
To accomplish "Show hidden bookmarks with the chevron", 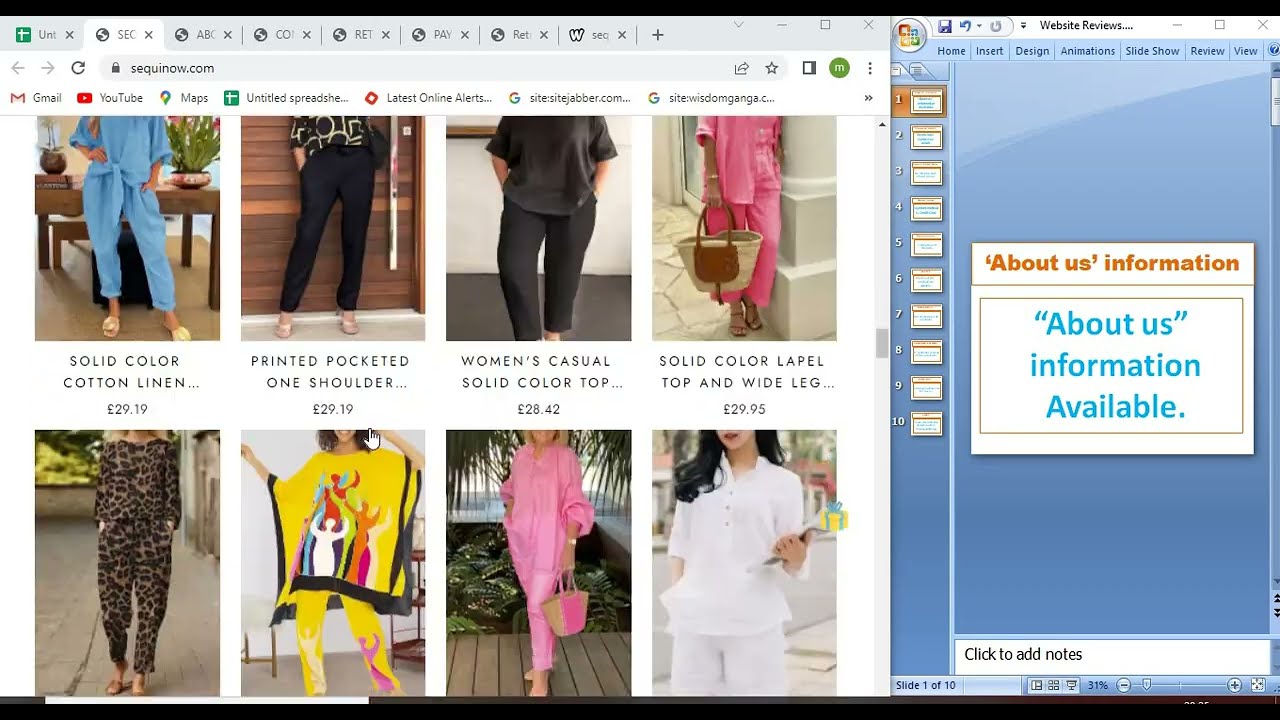I will (868, 98).
